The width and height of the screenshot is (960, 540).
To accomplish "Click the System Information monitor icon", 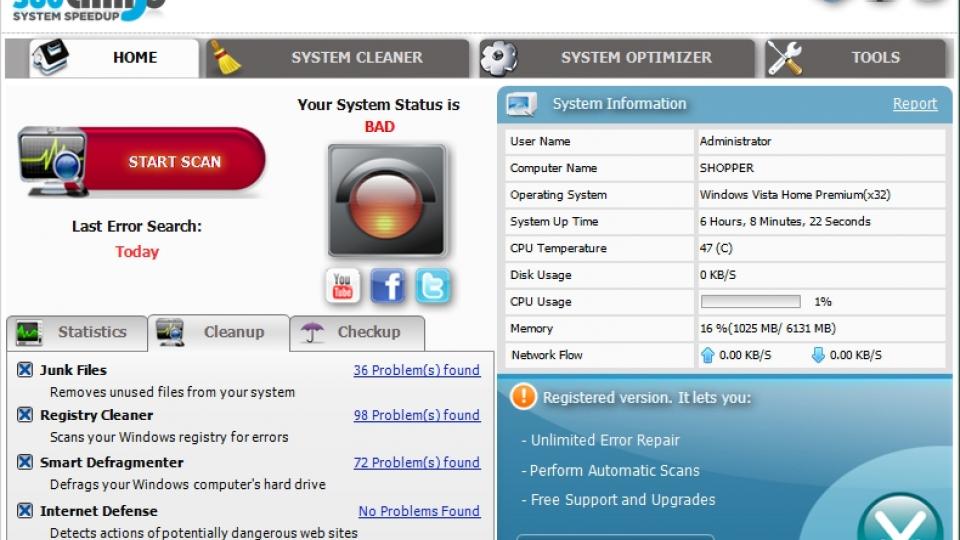I will pos(521,105).
